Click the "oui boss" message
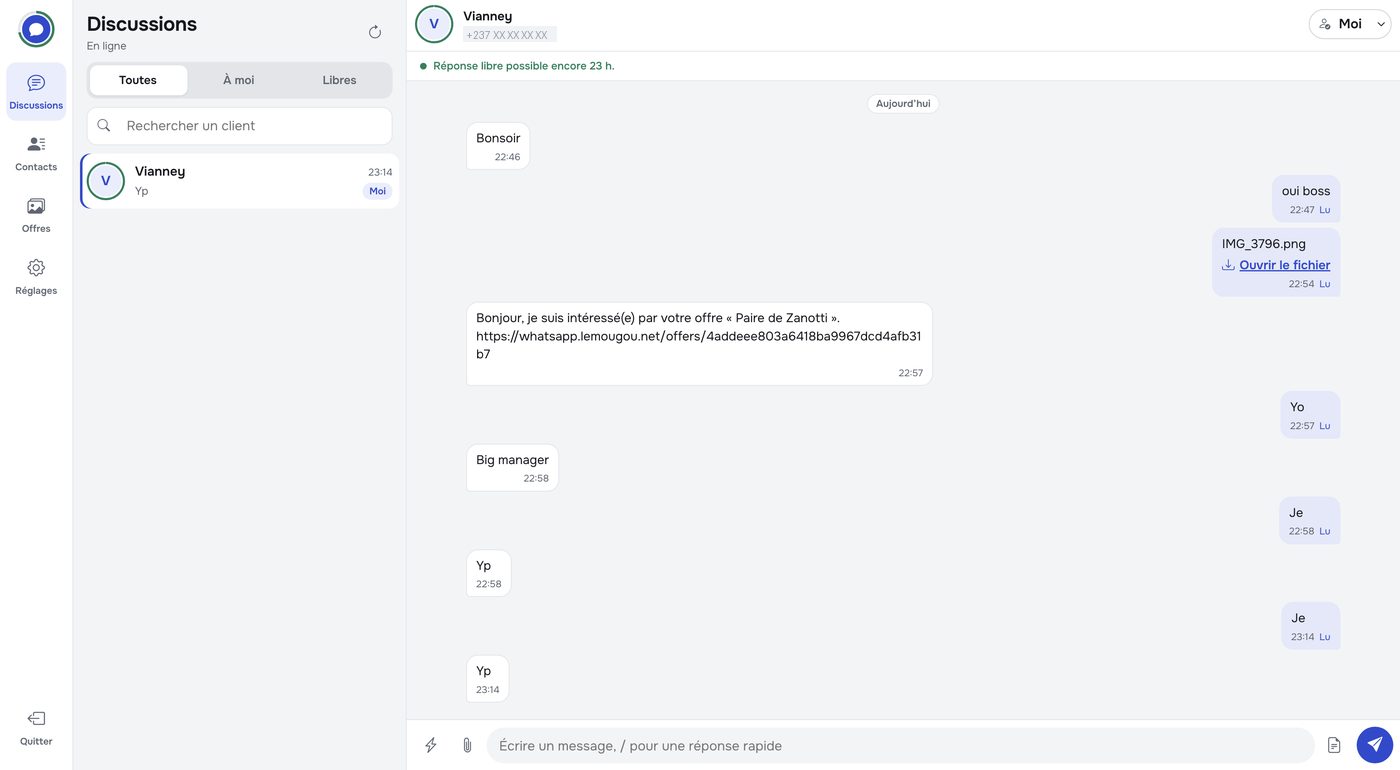The height and width of the screenshot is (770, 1400). [x=1306, y=199]
